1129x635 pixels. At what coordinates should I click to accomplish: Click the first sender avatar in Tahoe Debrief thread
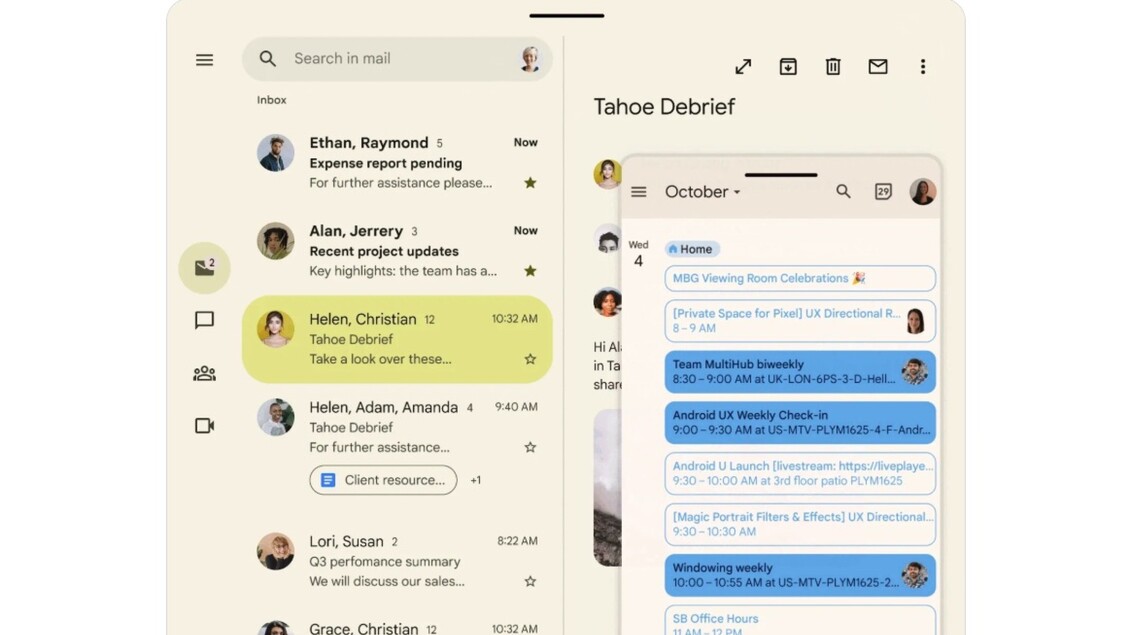click(607, 174)
